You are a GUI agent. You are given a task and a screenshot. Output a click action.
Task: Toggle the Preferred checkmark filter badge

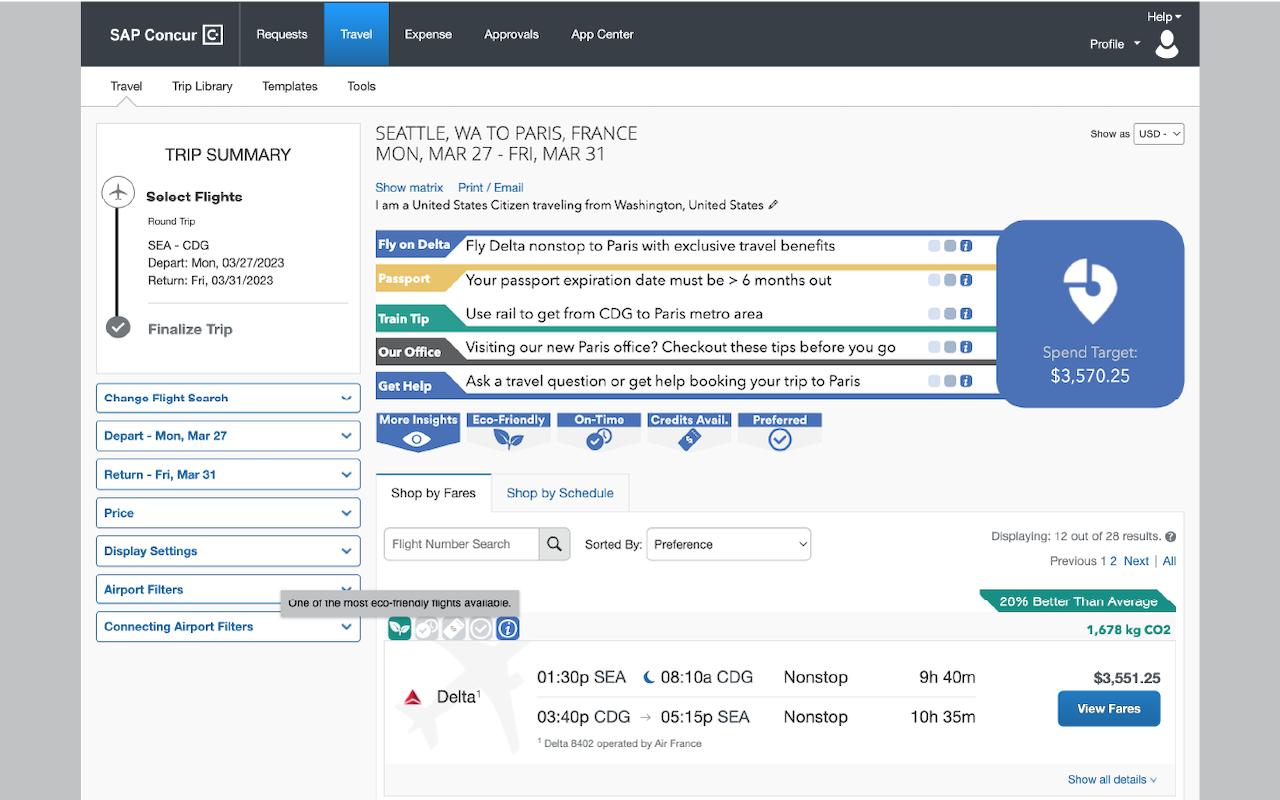point(780,431)
